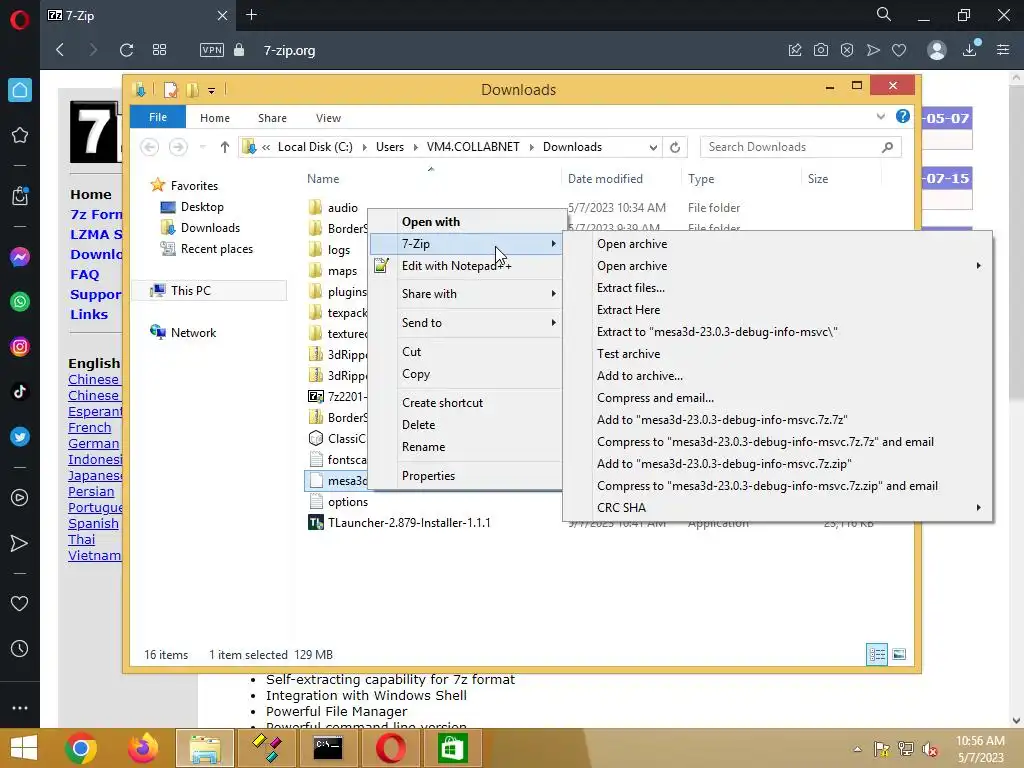Viewport: 1024px width, 768px height.
Task: Open French language link
Action: coord(89,428)
